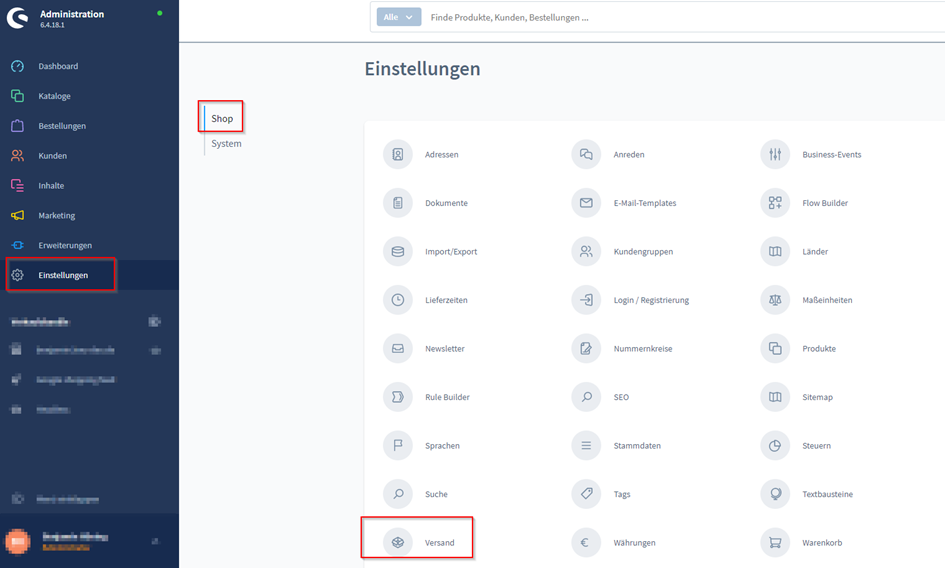Select the Rule Builder icon
945x568 pixels.
coord(398,397)
